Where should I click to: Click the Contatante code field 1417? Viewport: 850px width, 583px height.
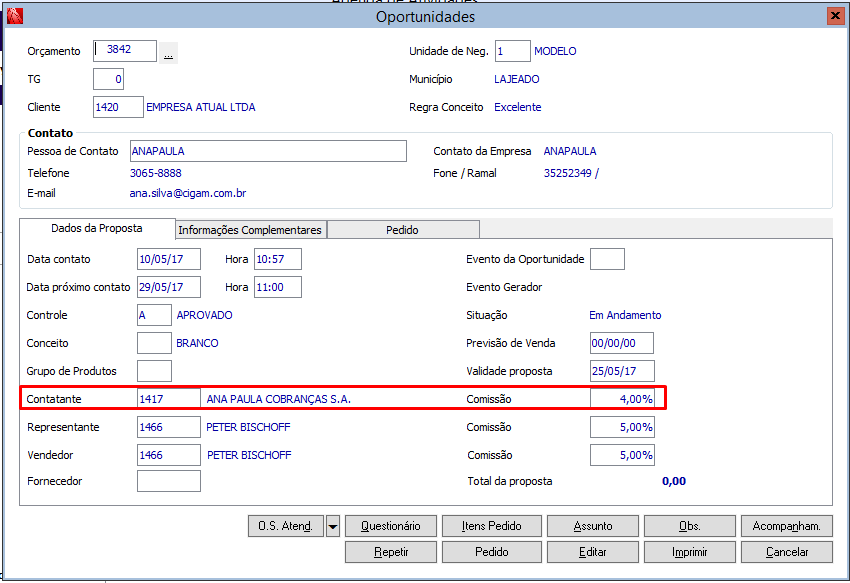(169, 399)
